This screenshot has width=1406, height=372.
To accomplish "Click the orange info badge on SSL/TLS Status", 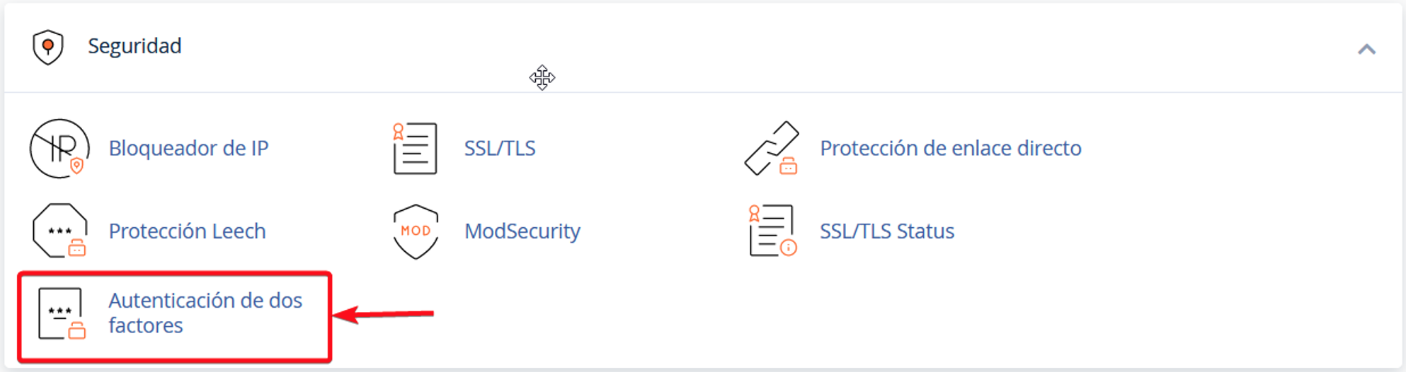I will pyautogui.click(x=789, y=248).
